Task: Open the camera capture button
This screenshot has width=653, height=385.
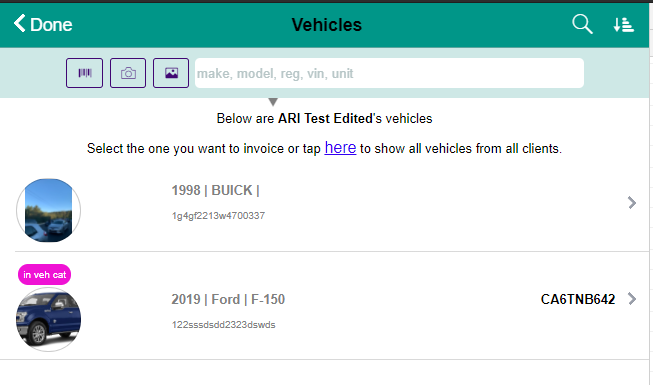Action: click(x=128, y=73)
